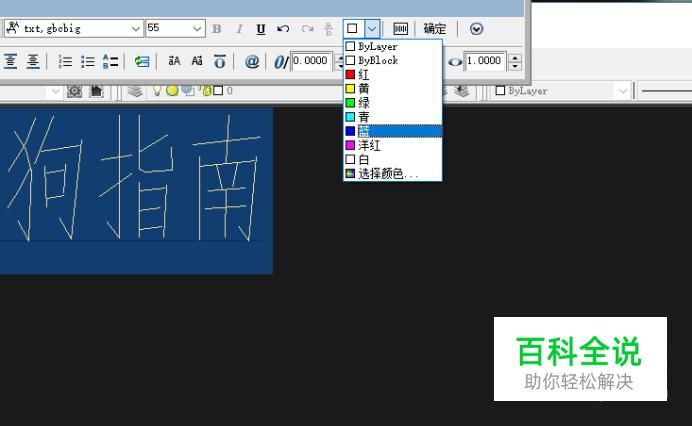The height and width of the screenshot is (426, 692).
Task: Click the current text color swatch box
Action: [x=352, y=29]
